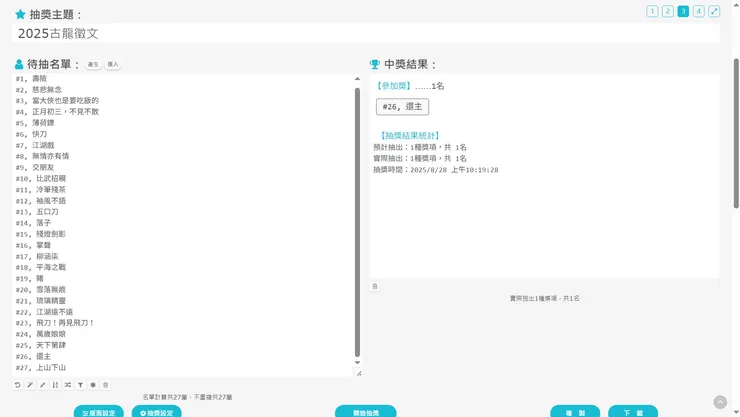The height and width of the screenshot is (417, 740).
Task: Click the winner tag #26, 還主
Action: tap(403, 107)
